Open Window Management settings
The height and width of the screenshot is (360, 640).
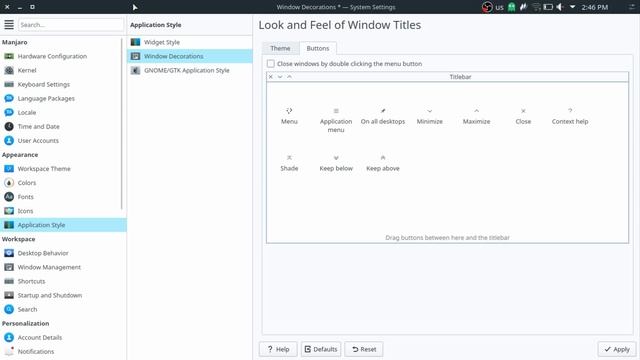(63, 267)
